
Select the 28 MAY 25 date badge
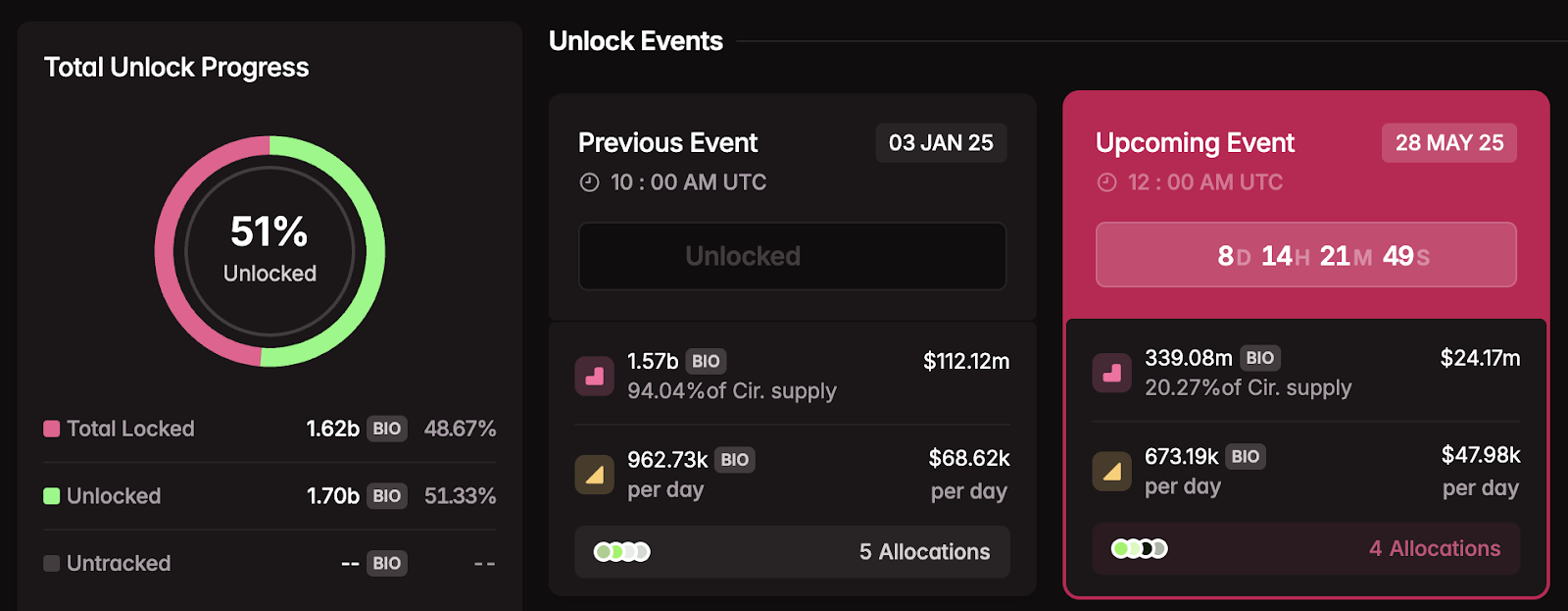1449,143
